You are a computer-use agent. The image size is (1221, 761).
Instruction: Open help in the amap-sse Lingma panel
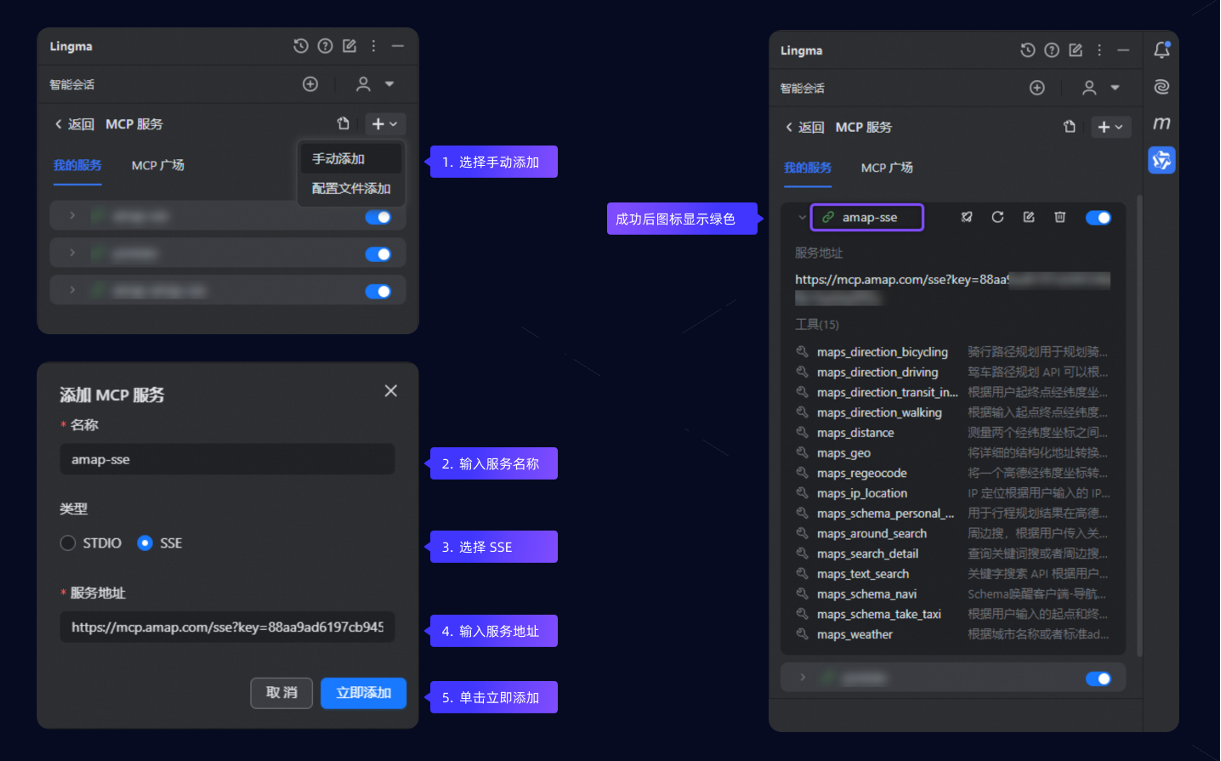pyautogui.click(x=1051, y=50)
